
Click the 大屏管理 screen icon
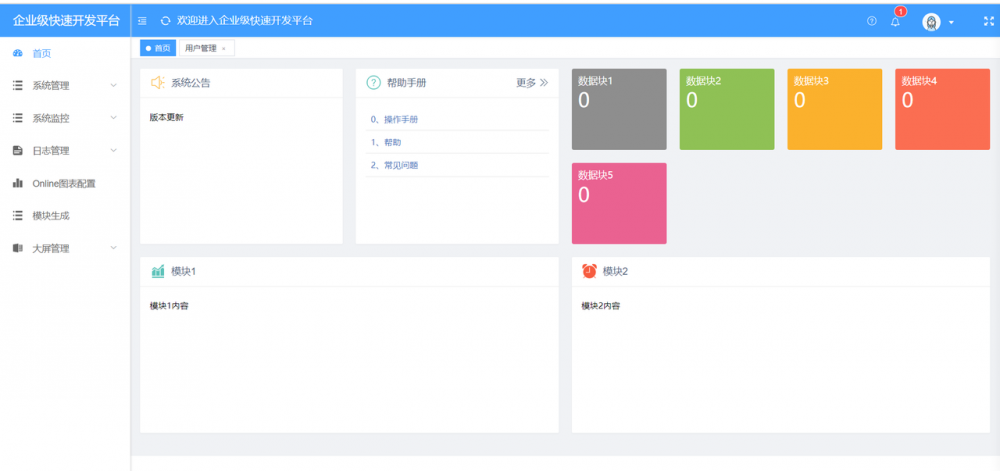tap(18, 248)
